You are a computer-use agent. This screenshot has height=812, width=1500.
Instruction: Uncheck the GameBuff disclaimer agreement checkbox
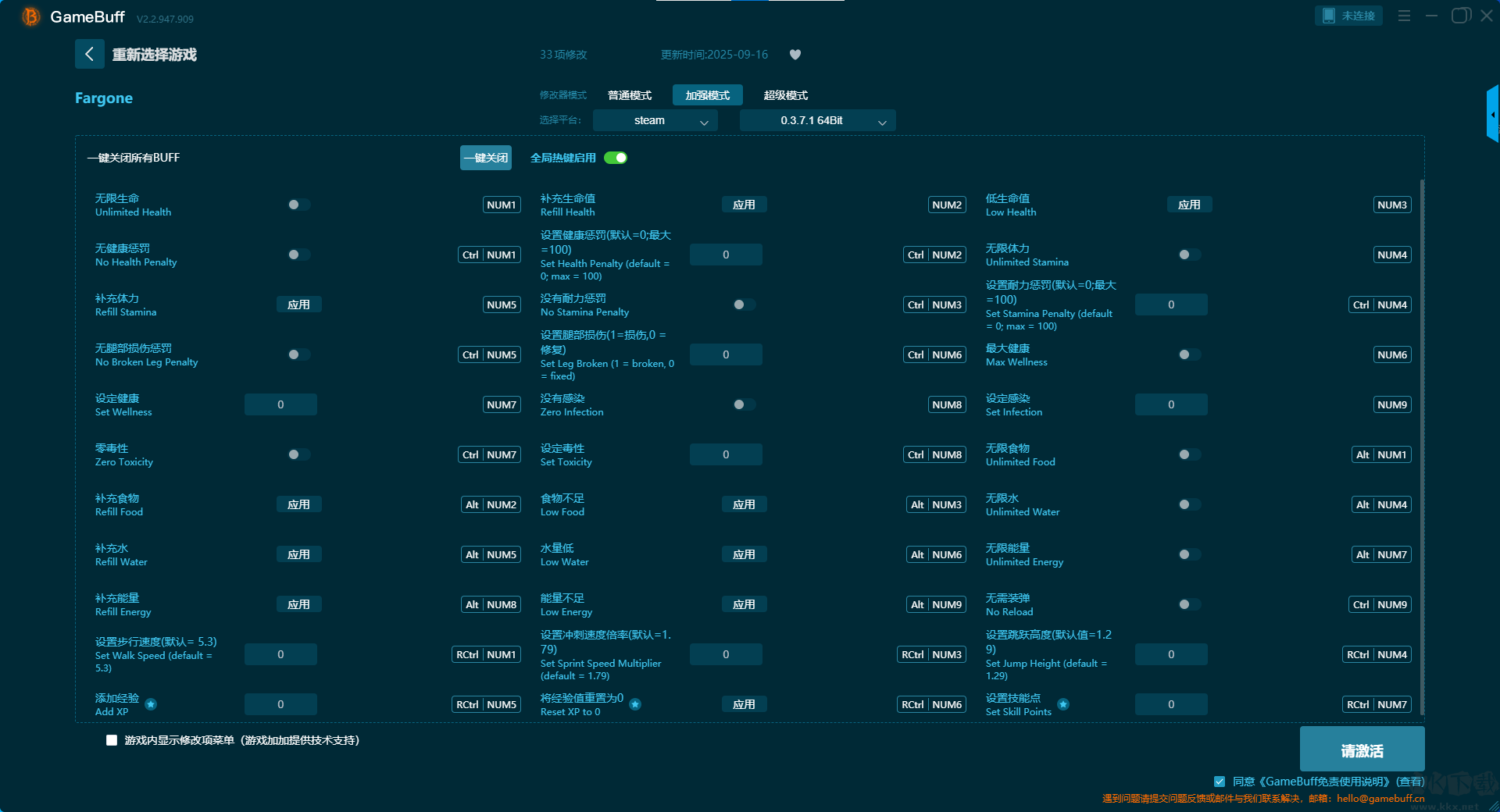coord(1220,781)
